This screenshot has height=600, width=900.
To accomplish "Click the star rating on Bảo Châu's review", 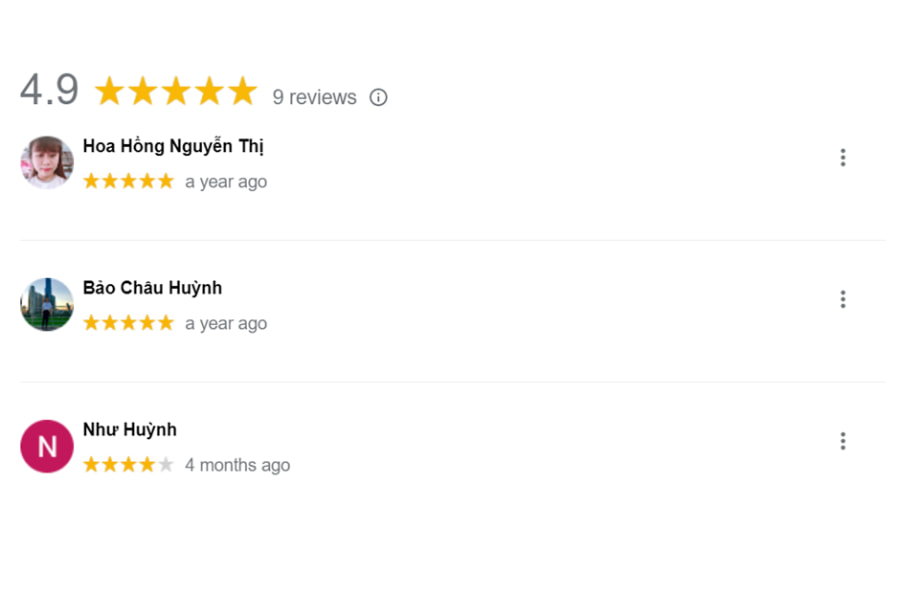I will 128,323.
